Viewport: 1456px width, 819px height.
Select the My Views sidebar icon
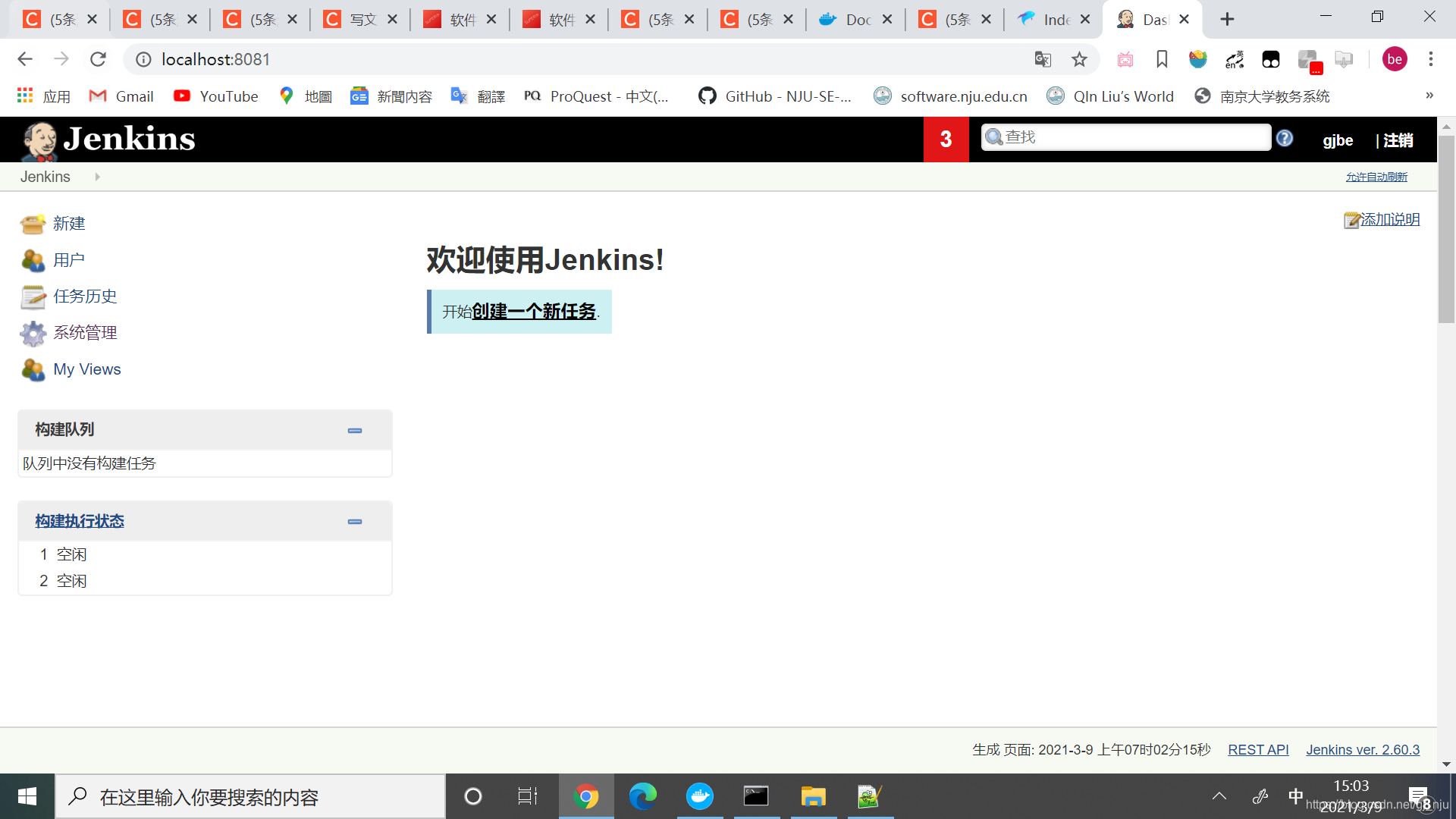[32, 369]
